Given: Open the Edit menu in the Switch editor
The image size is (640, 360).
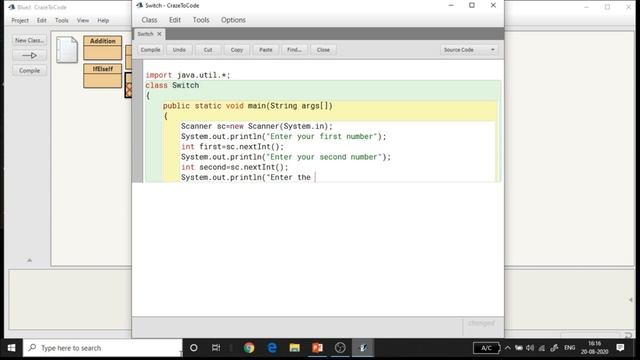Looking at the screenshot, I should (x=175, y=20).
